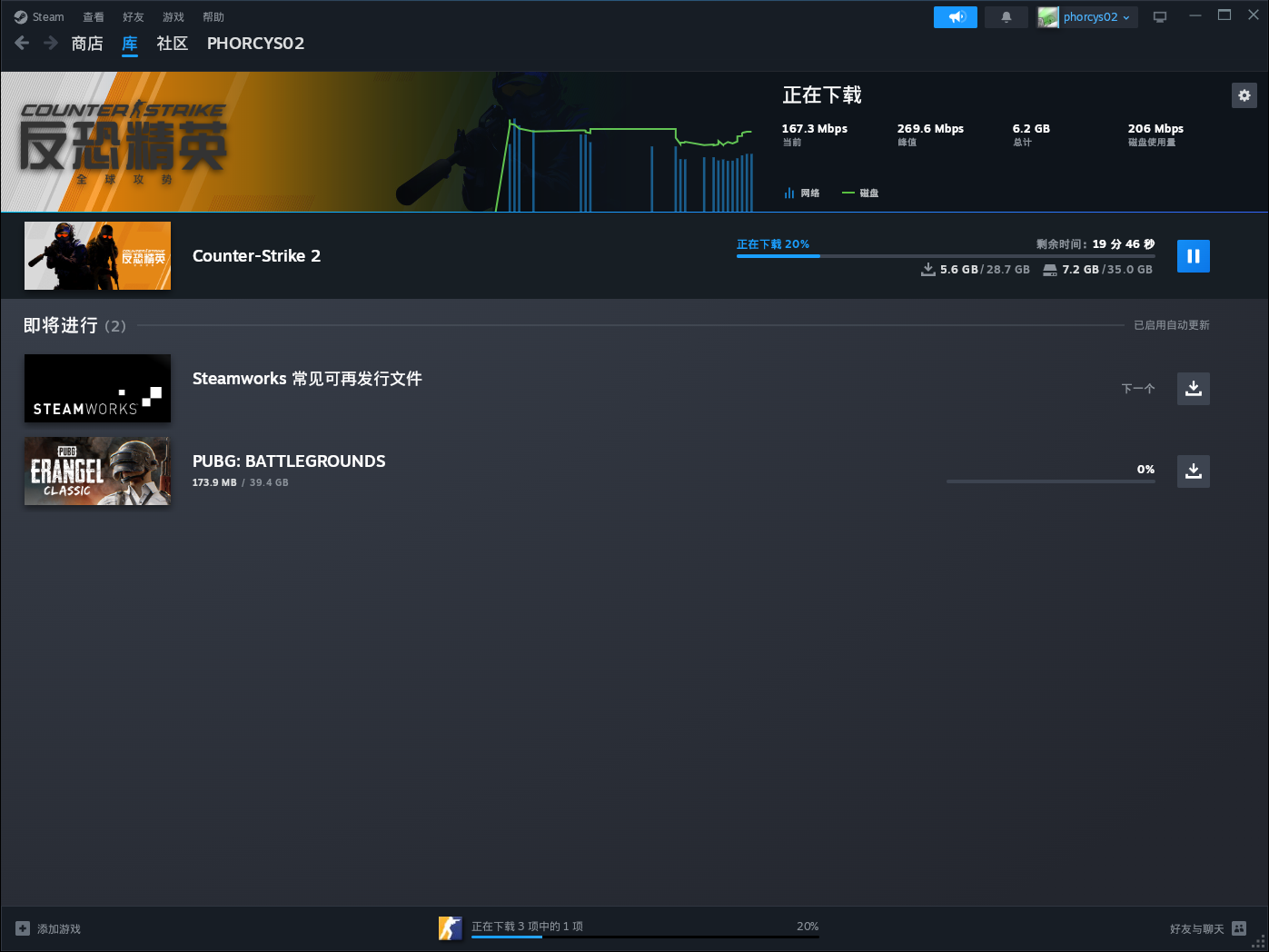Image resolution: width=1269 pixels, height=952 pixels.
Task: Click the 167.3 Mbps current speed value
Action: [x=815, y=129]
